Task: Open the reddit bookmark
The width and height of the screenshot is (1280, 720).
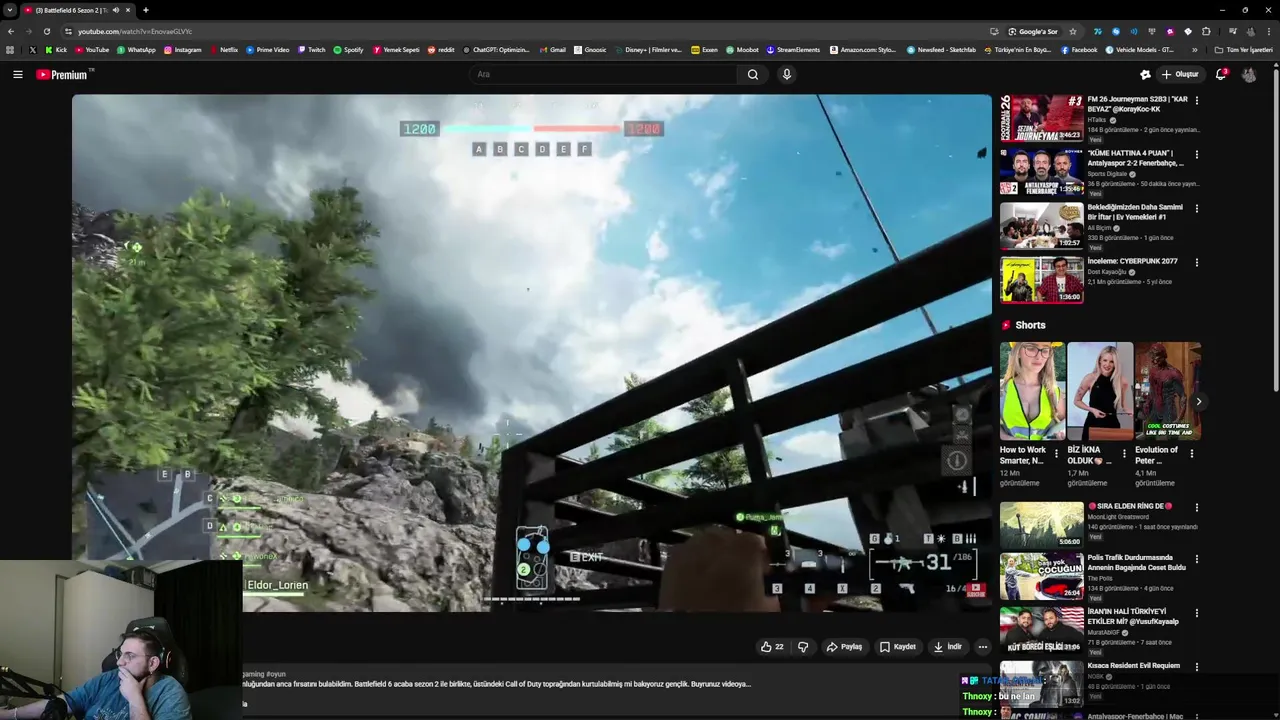Action: click(441, 49)
